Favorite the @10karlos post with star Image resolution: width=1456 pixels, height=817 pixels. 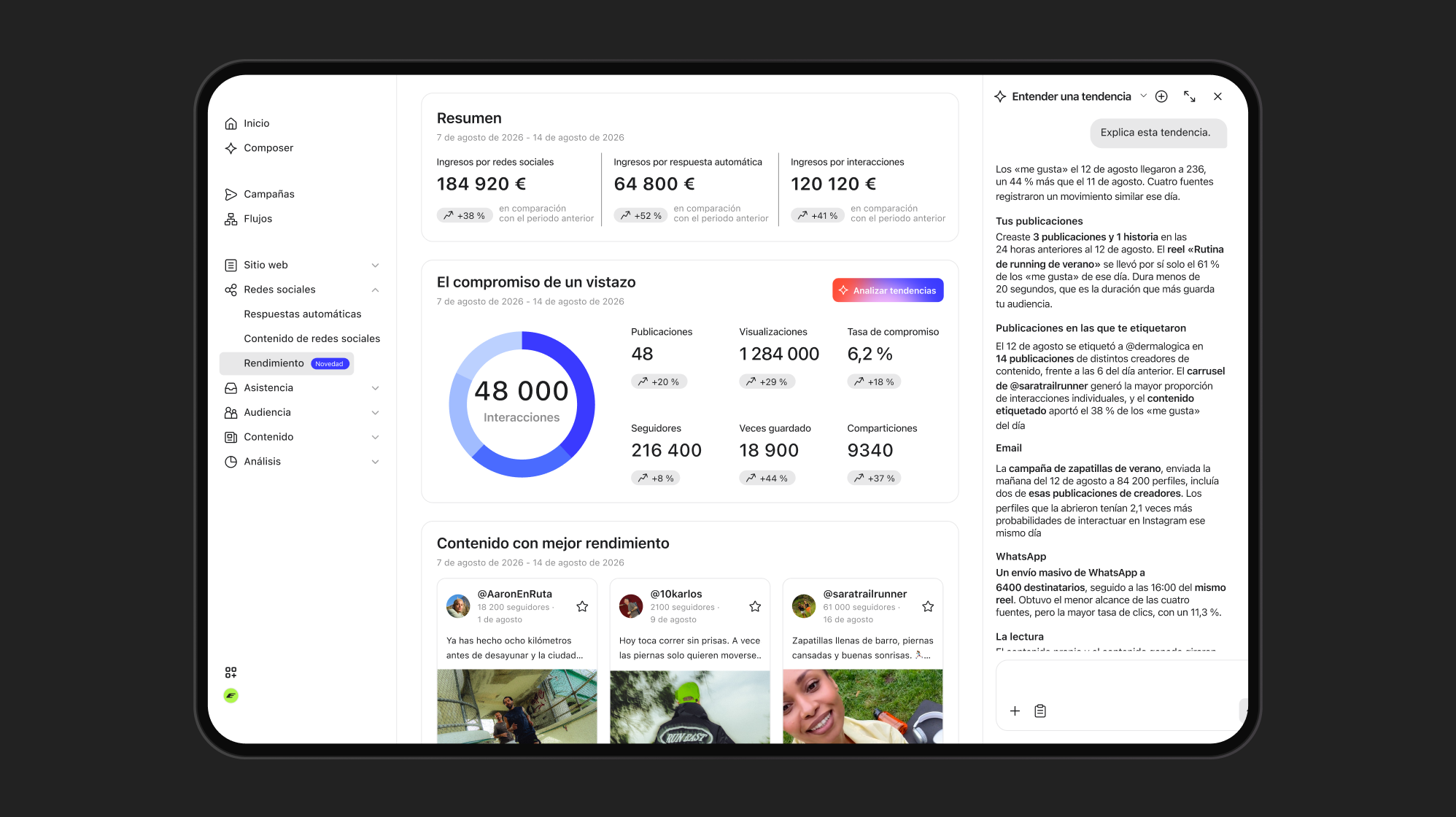point(755,606)
